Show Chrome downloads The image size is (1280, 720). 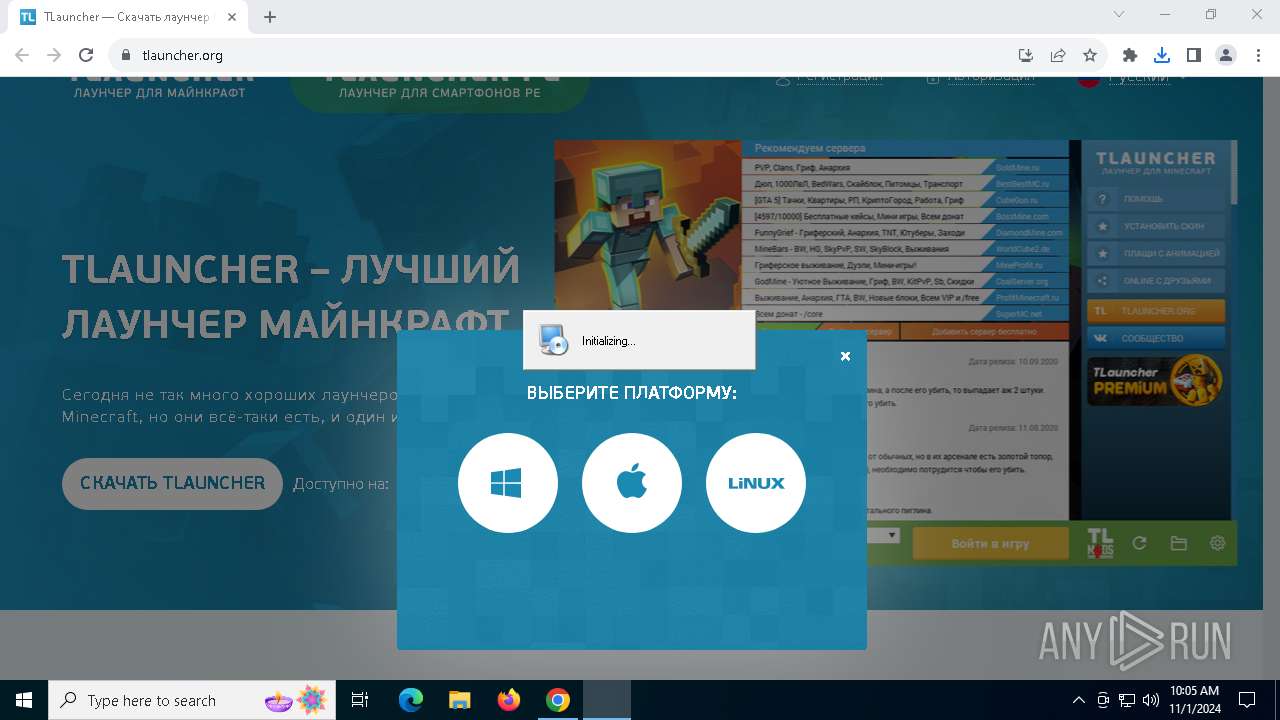[x=1161, y=55]
